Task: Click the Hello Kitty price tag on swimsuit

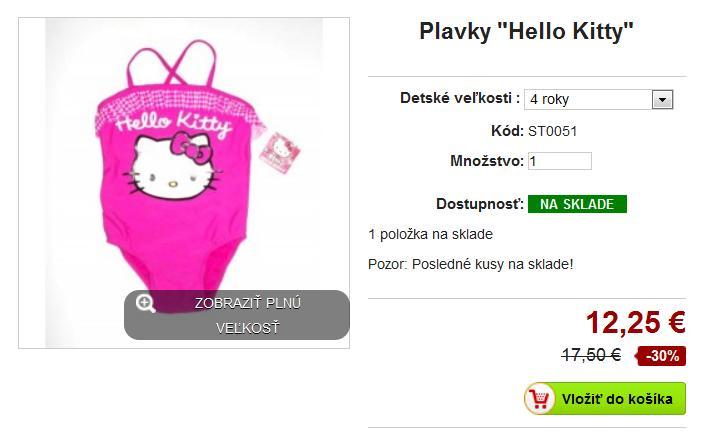Action: click(280, 153)
